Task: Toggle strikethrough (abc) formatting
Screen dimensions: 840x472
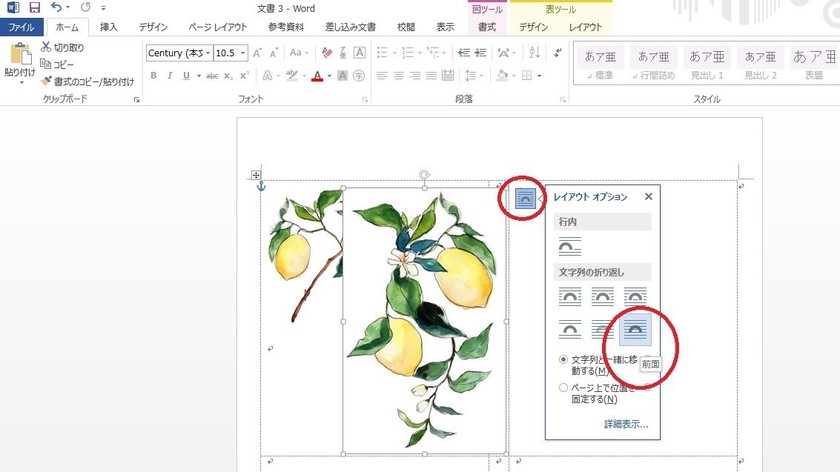Action: [x=212, y=76]
